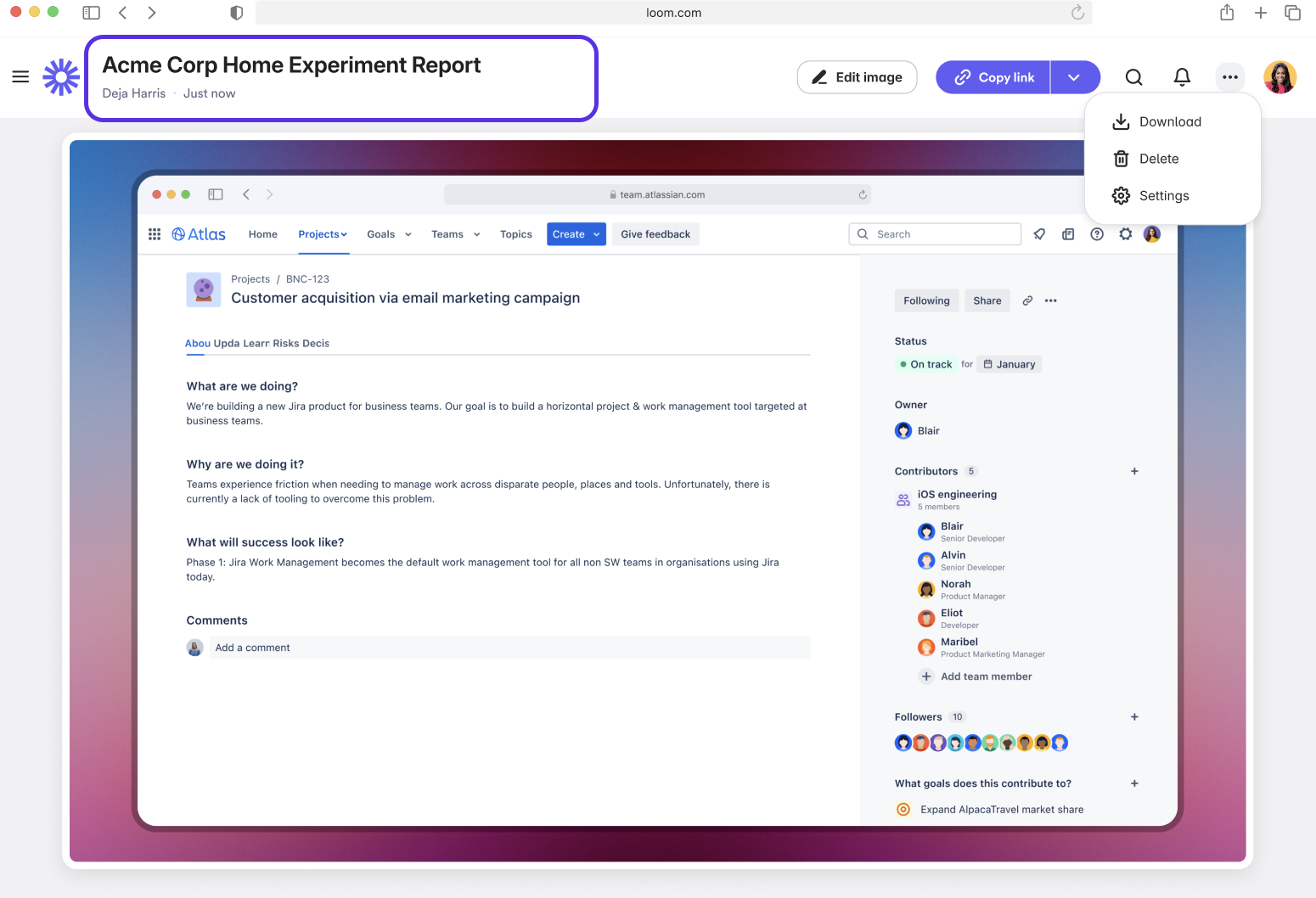1316x898 pixels.
Task: Open Loom notifications bell
Action: coord(1181,76)
